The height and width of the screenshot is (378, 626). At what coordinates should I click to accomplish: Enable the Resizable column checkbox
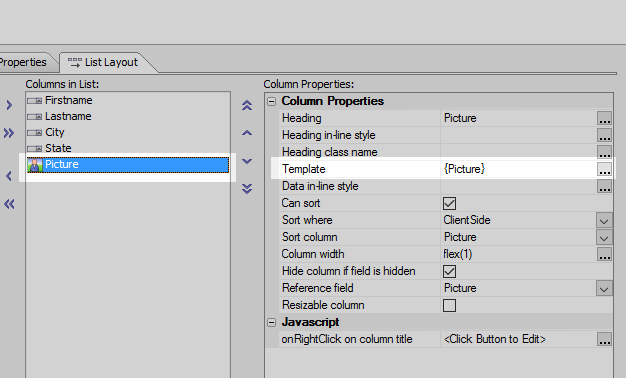pyautogui.click(x=449, y=305)
